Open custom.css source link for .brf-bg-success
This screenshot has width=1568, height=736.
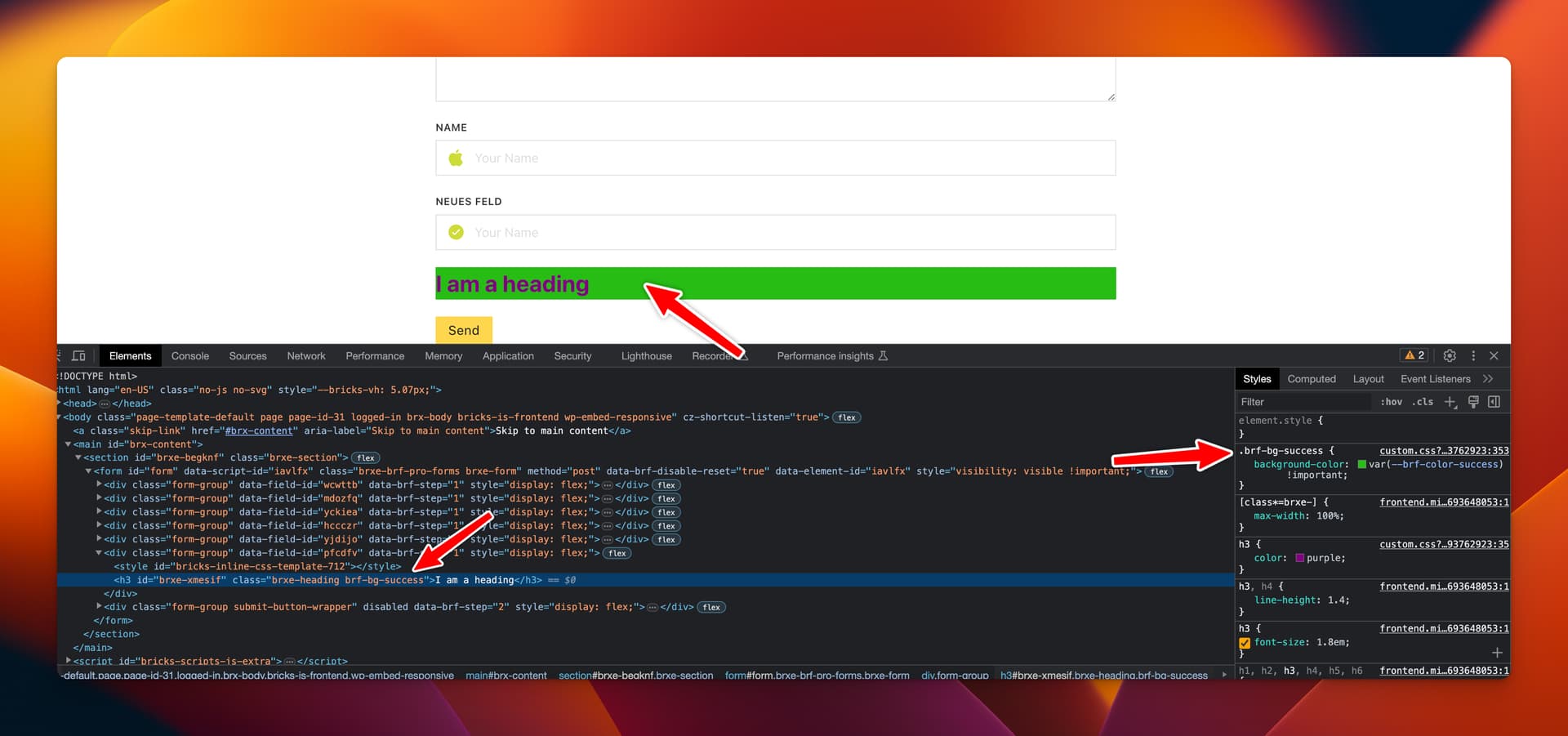(x=1444, y=451)
